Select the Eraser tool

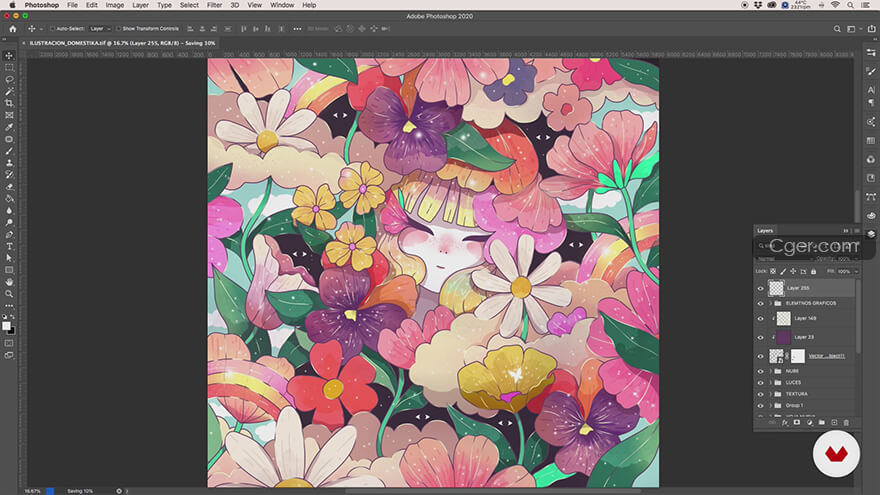(9, 187)
